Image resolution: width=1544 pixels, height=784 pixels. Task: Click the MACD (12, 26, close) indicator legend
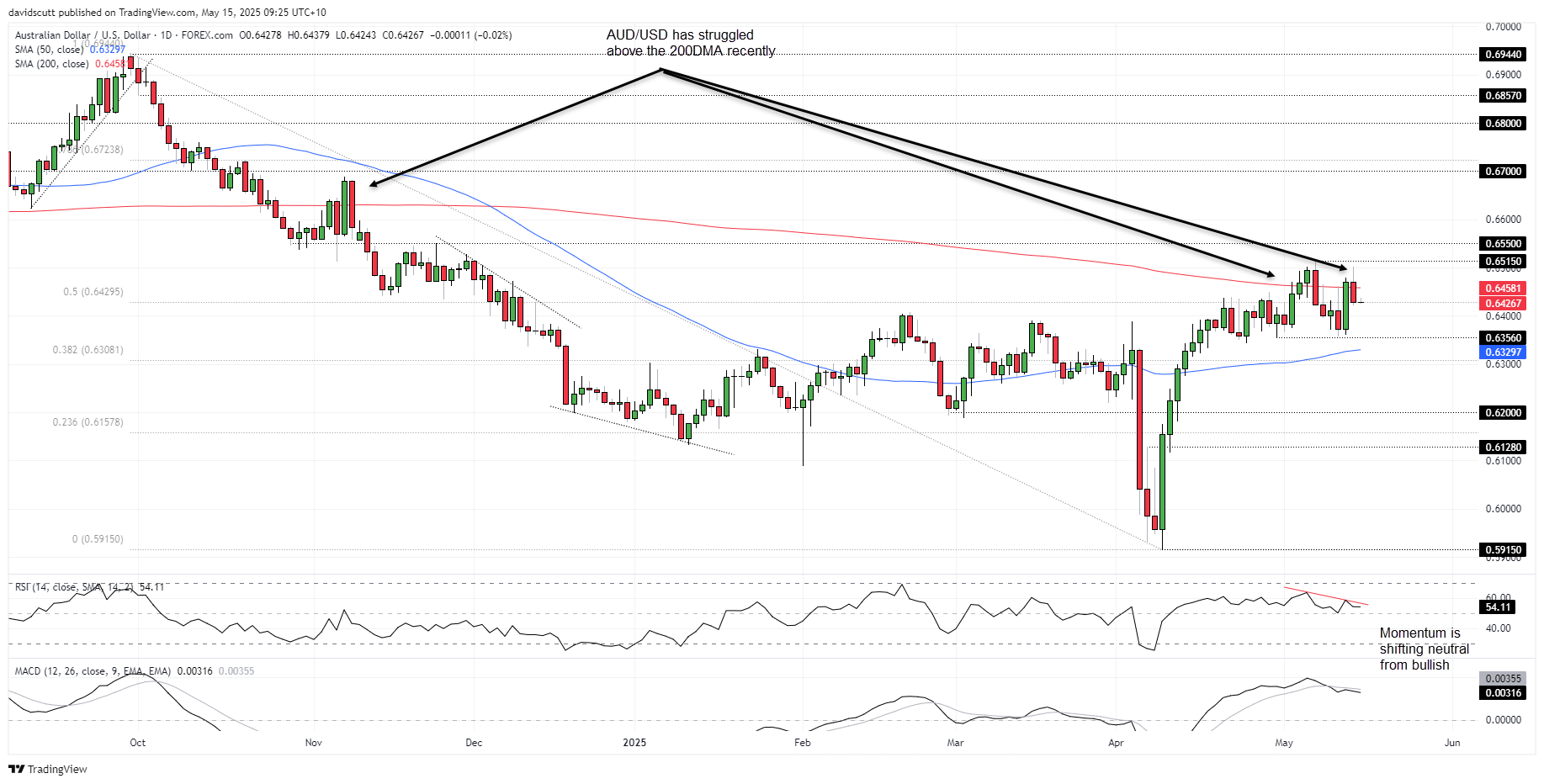(x=135, y=671)
